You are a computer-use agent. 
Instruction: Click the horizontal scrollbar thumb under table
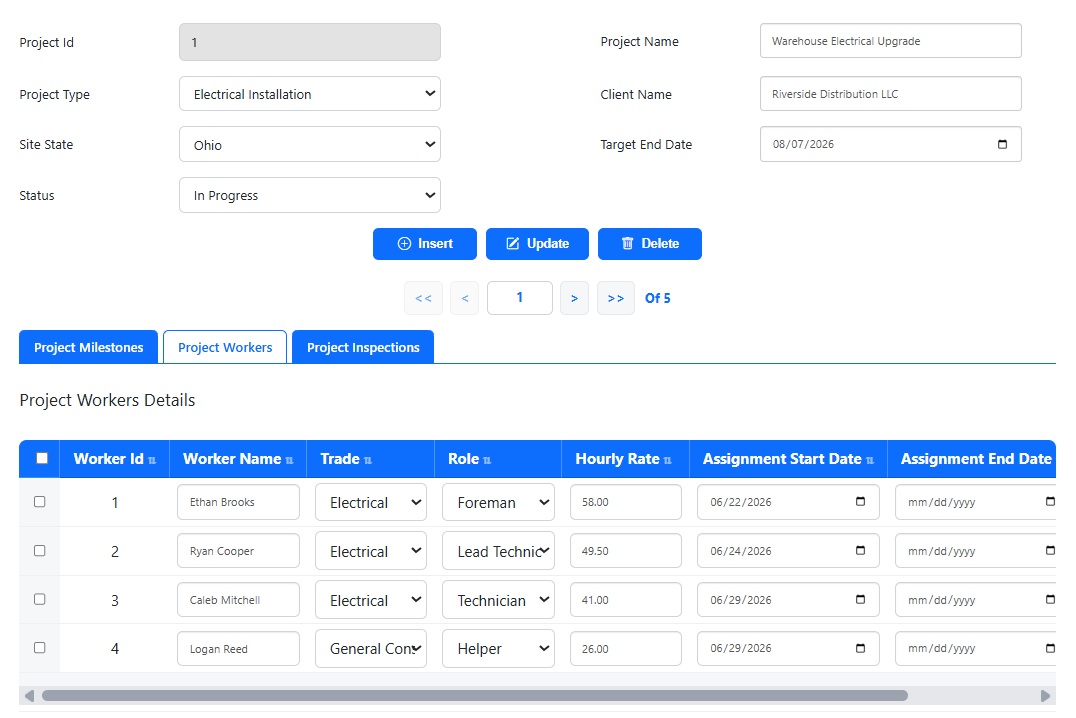pyautogui.click(x=475, y=695)
